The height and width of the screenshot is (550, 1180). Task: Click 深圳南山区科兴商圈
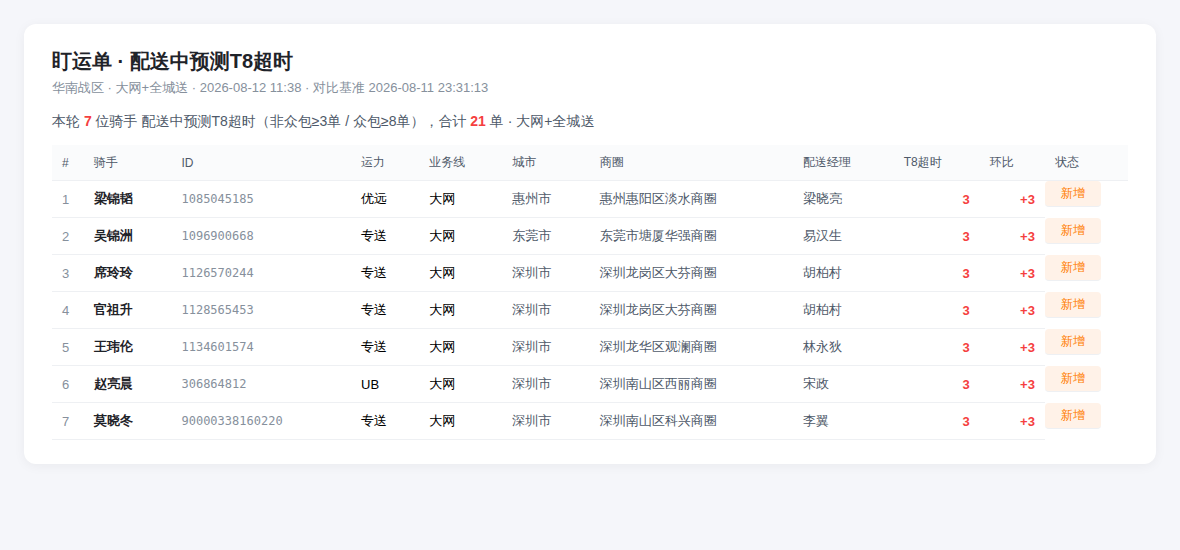click(658, 421)
